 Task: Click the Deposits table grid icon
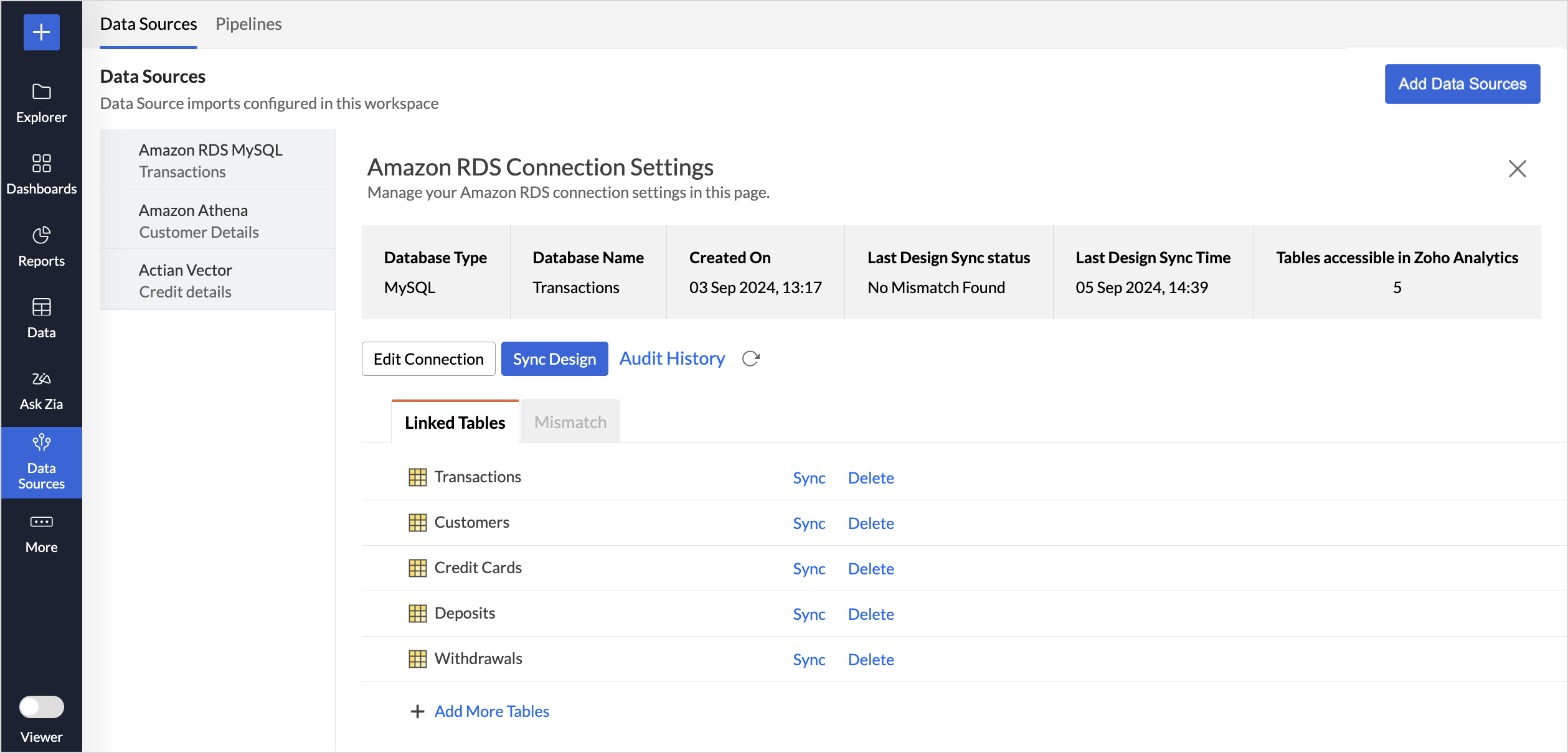coord(417,614)
